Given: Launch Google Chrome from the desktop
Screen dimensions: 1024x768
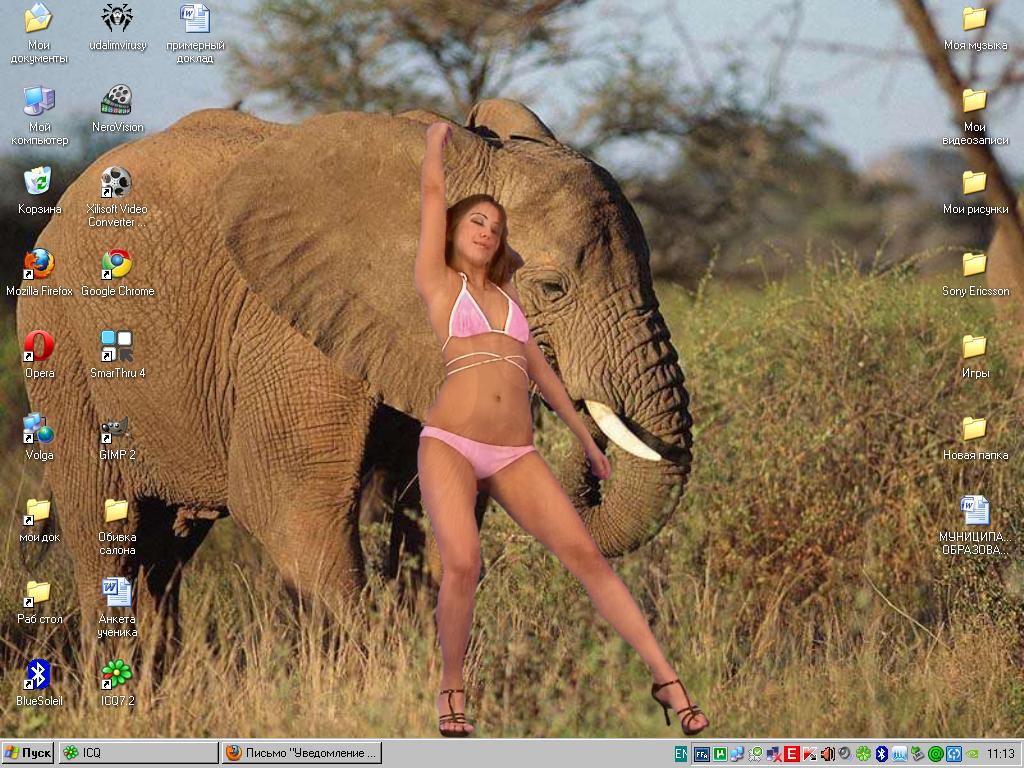Looking at the screenshot, I should 117,265.
